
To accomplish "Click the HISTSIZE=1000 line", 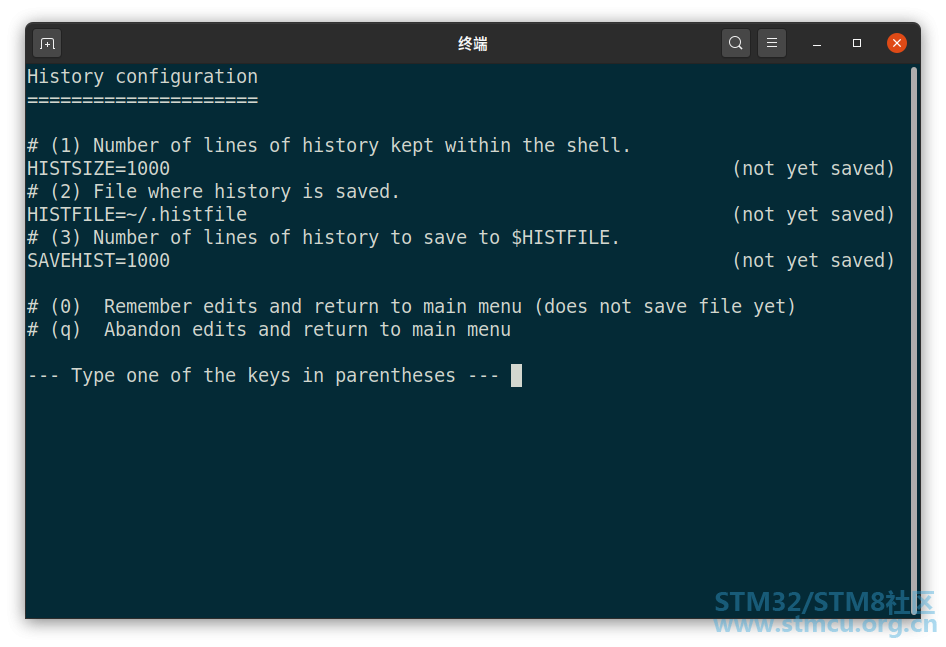I will coord(98,168).
